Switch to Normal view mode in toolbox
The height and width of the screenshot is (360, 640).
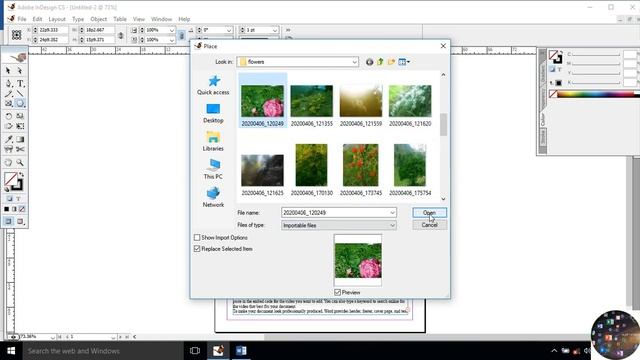coord(8,222)
